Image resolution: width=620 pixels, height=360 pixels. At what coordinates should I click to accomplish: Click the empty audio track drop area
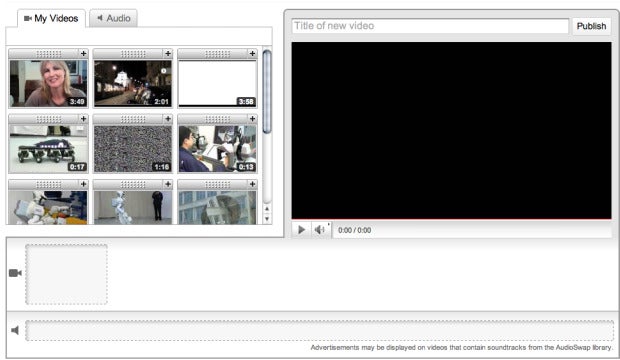coord(319,330)
